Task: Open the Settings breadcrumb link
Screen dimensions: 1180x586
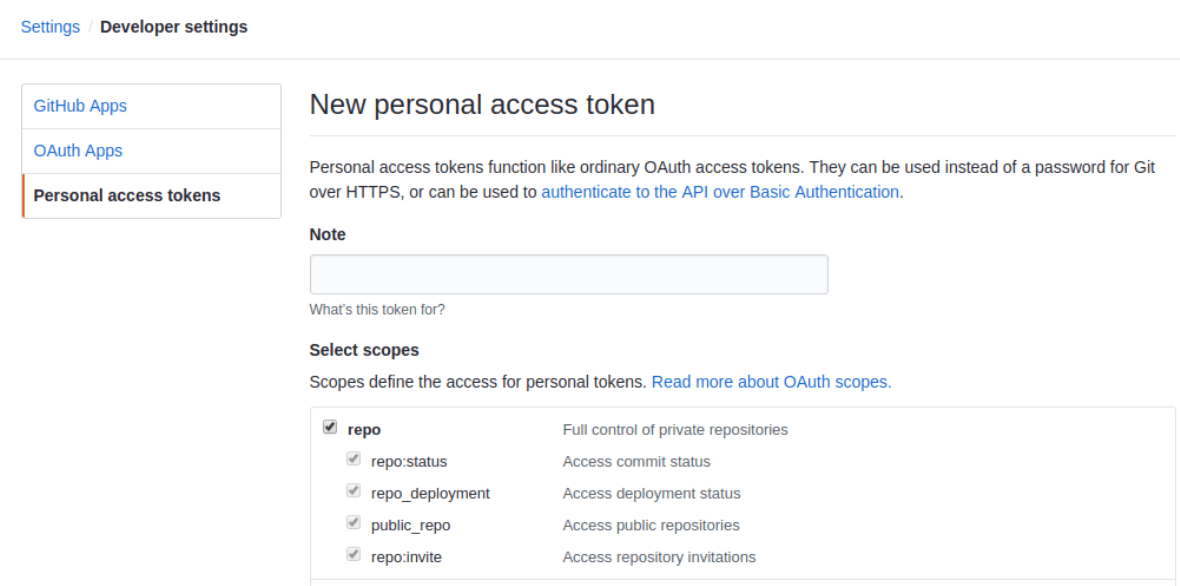Action: (50, 27)
